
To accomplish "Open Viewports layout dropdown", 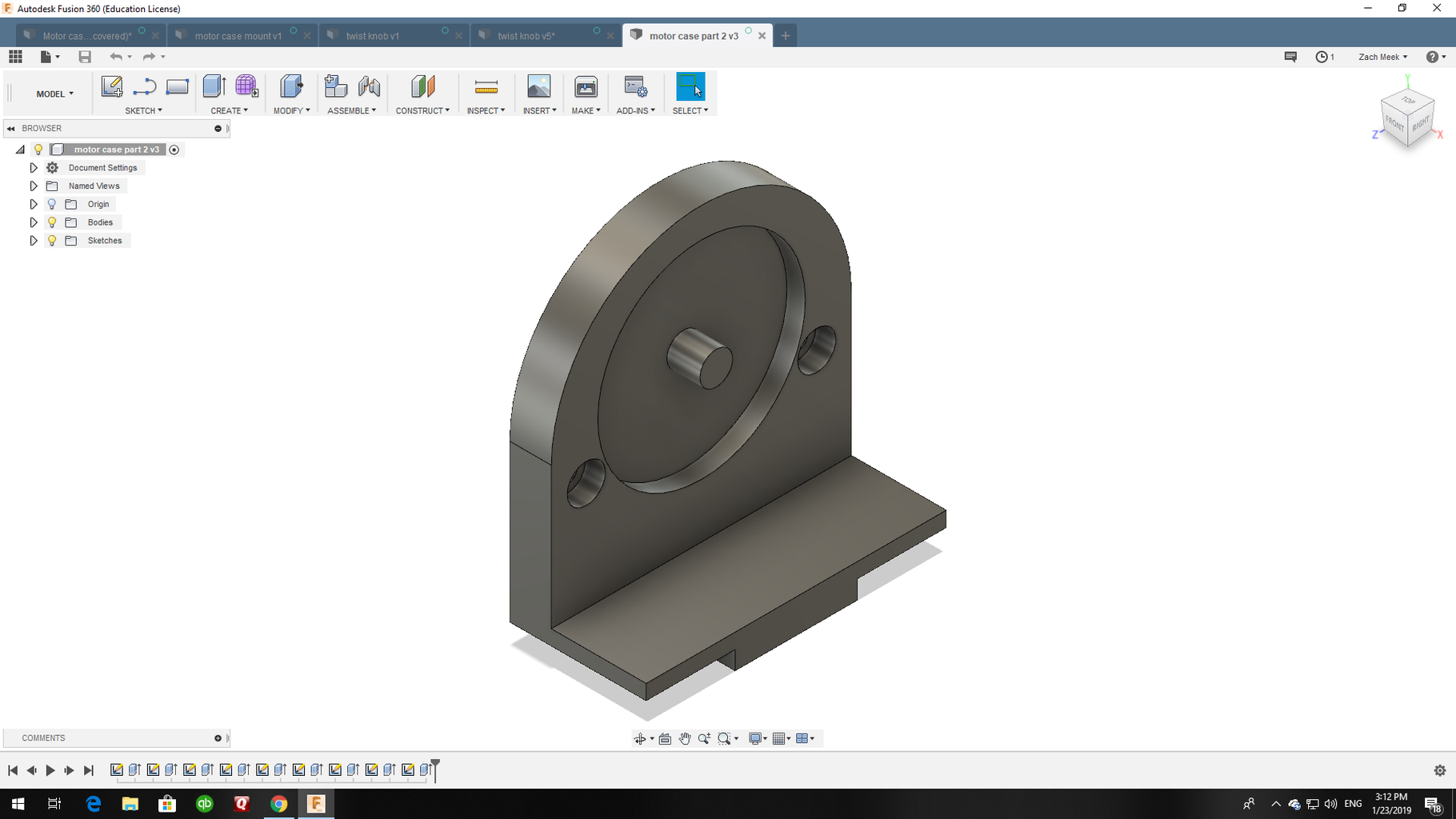I will [805, 739].
